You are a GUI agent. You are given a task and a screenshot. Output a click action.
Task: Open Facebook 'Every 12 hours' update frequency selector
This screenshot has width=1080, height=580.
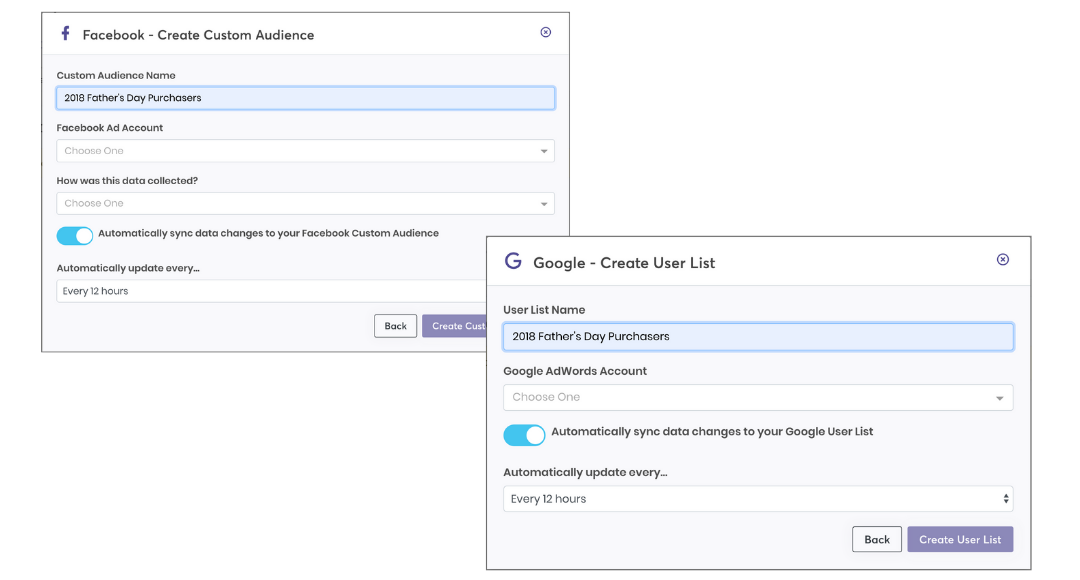click(271, 291)
